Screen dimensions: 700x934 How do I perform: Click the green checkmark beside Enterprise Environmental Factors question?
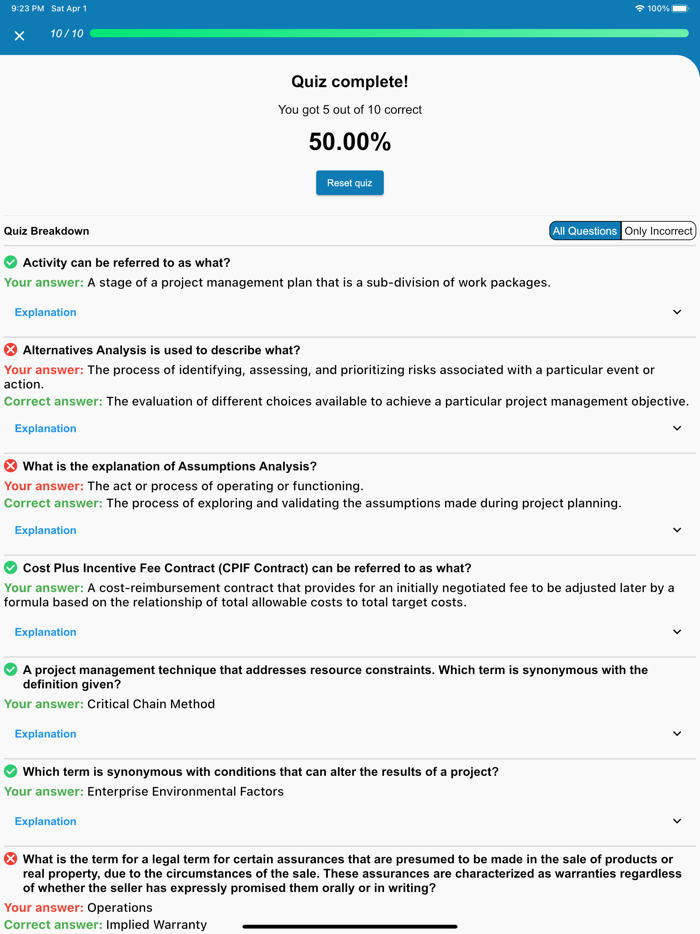pyautogui.click(x=9, y=771)
